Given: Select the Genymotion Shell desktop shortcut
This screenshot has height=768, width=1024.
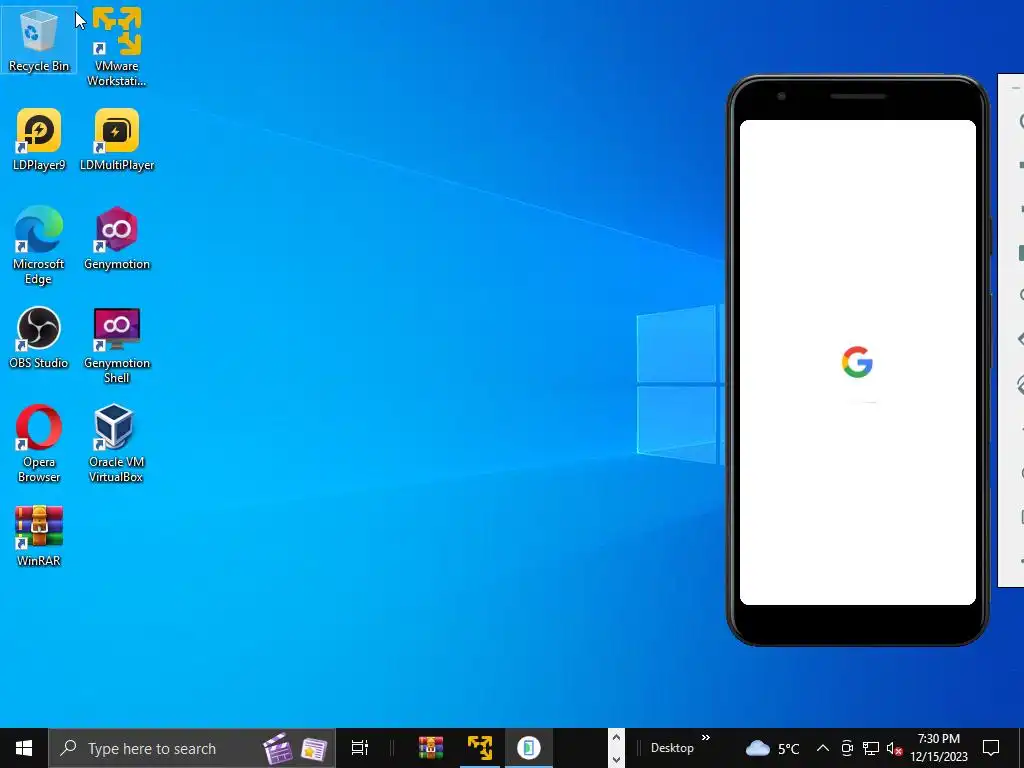Looking at the screenshot, I should pos(117,345).
